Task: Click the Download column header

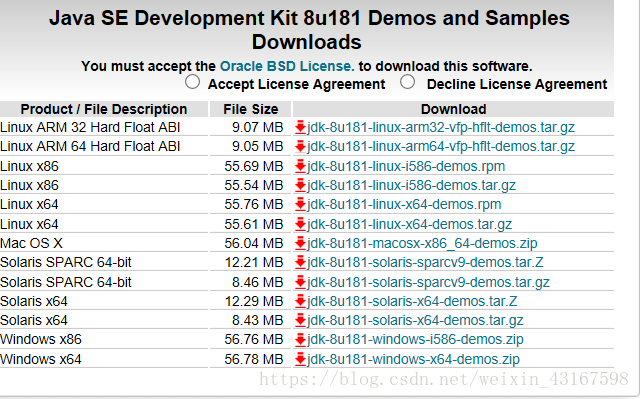Action: [453, 109]
